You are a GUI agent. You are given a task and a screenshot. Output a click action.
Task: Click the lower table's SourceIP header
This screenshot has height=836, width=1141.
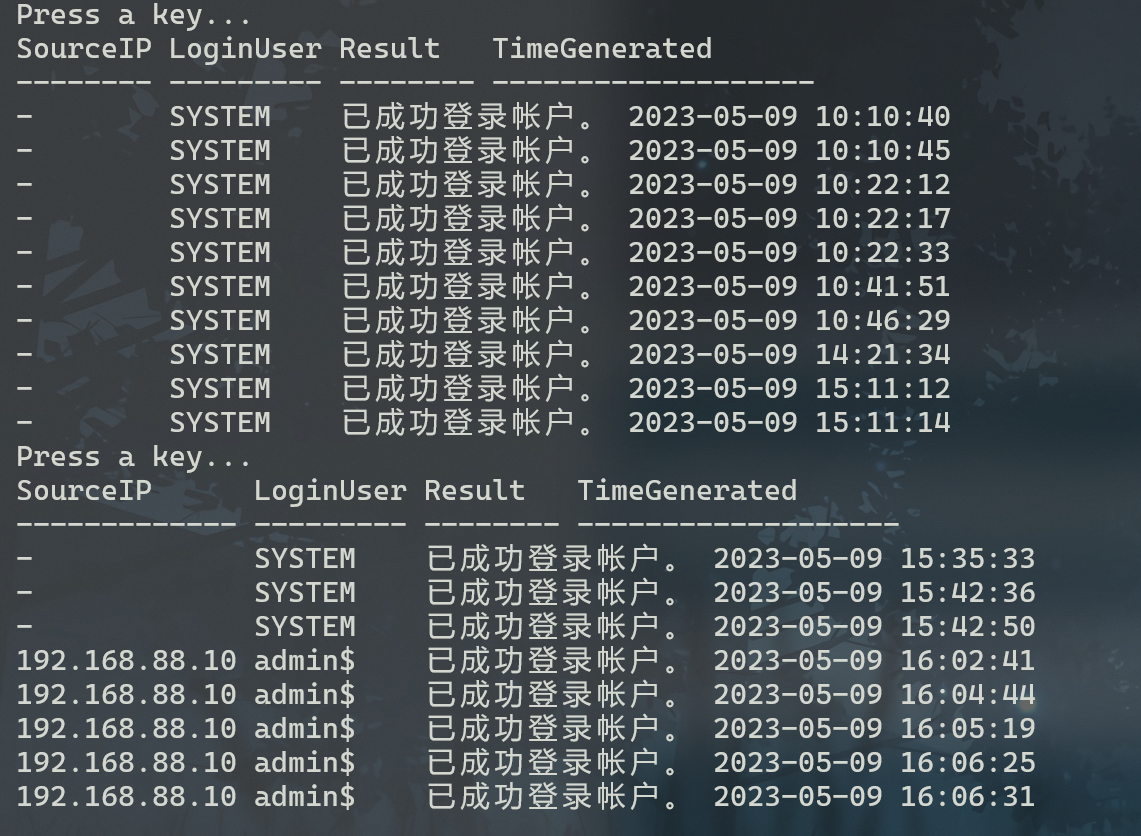[x=84, y=491]
